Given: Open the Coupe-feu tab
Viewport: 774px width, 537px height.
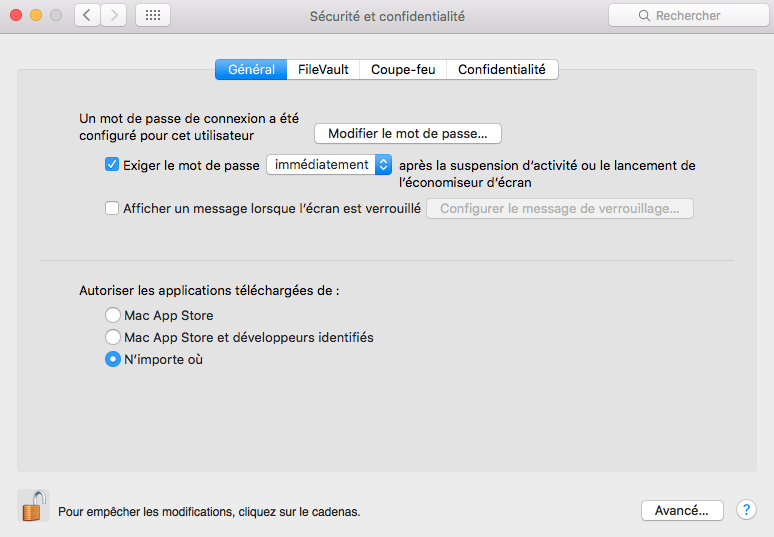Looking at the screenshot, I should [402, 70].
